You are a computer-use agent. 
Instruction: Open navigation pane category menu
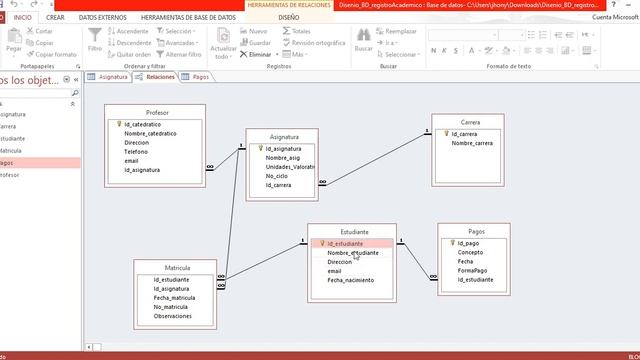(67, 79)
